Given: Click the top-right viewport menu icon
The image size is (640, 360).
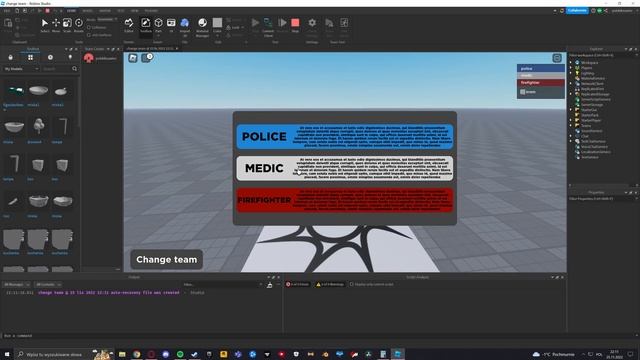Looking at the screenshot, I should click(x=557, y=58).
